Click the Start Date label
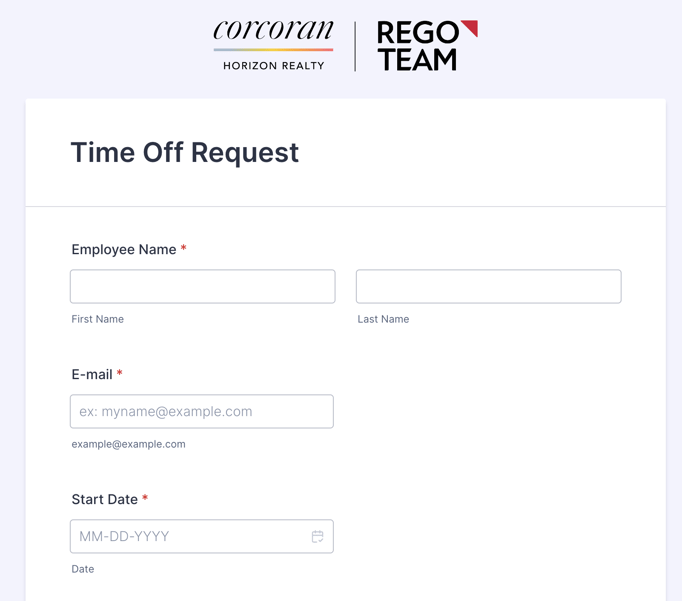Image resolution: width=682 pixels, height=601 pixels. point(105,500)
